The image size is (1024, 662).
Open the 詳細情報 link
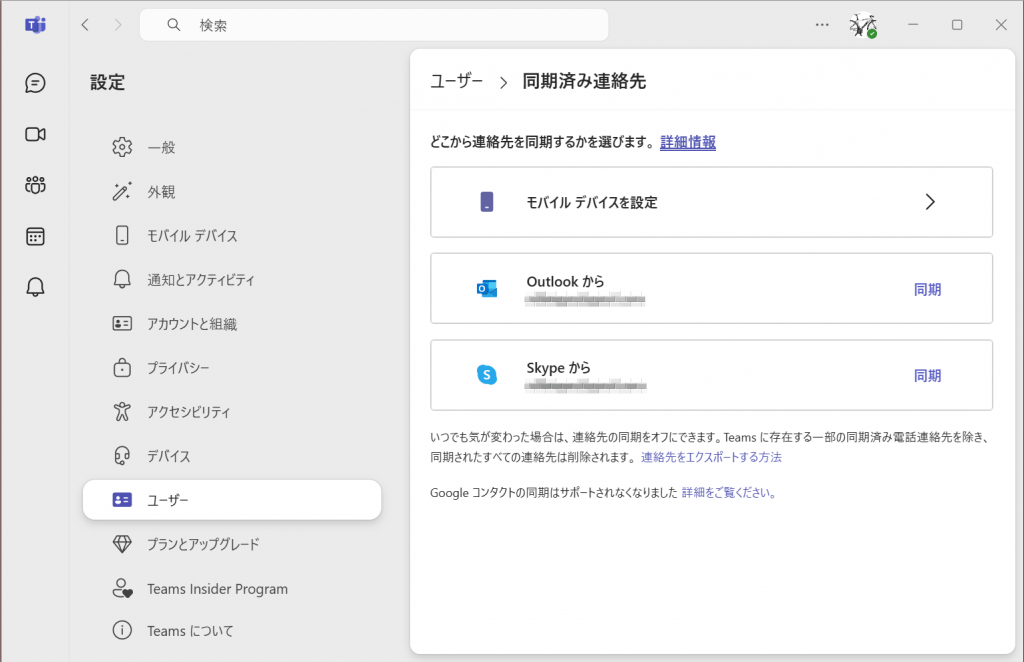[x=688, y=142]
